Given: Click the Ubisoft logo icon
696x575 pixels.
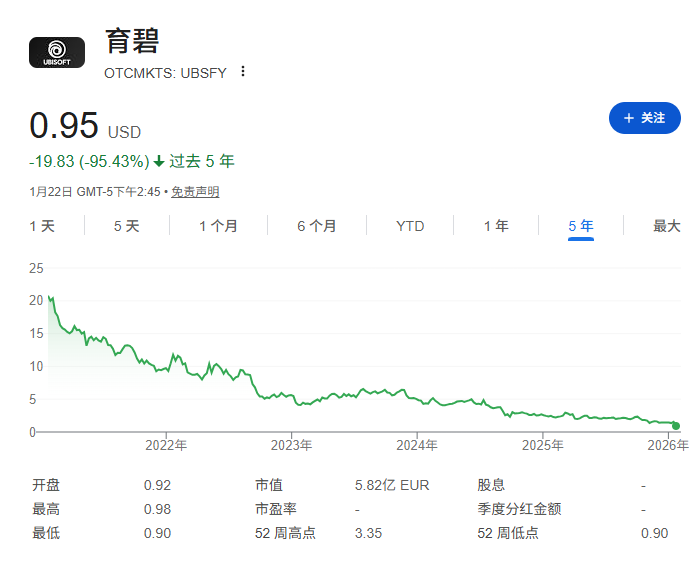Looking at the screenshot, I should [57, 52].
